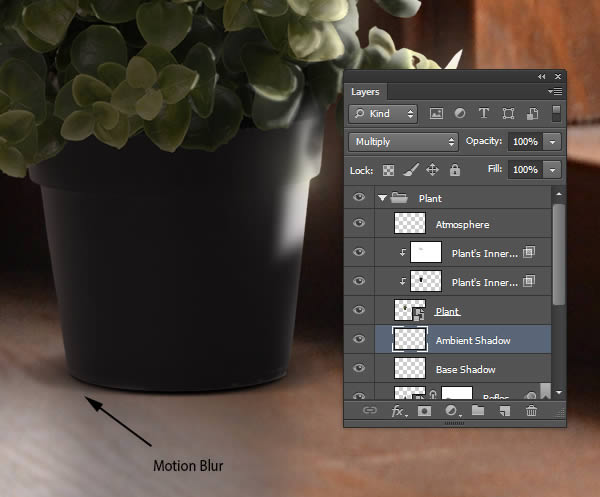Select the Ambient Shadow layer name
The image size is (600, 497).
pyautogui.click(x=473, y=341)
